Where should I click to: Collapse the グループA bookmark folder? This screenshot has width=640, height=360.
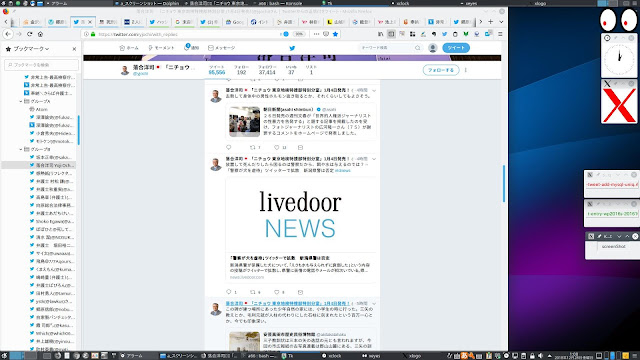click(x=21, y=101)
